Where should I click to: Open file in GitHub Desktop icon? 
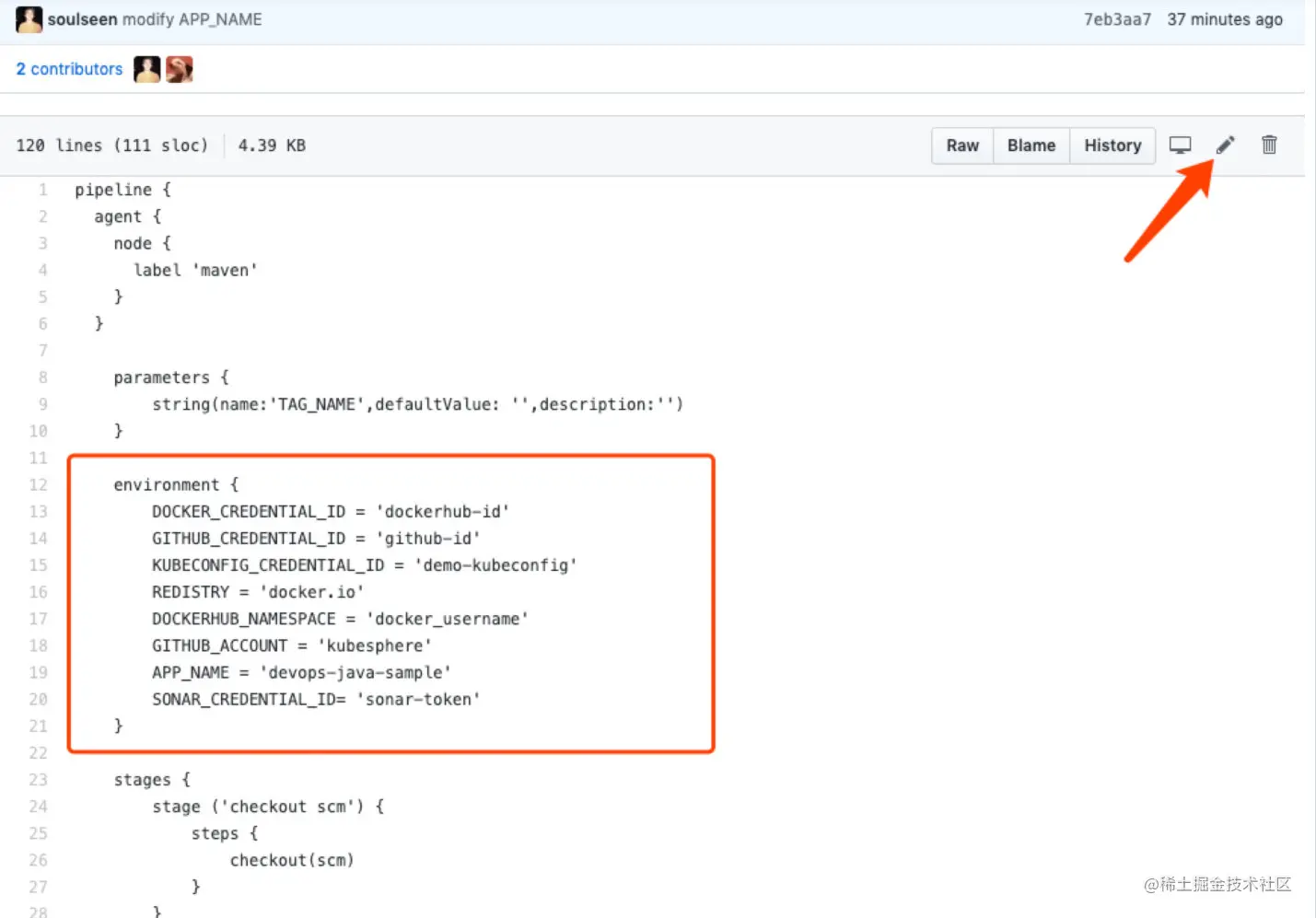point(1180,145)
